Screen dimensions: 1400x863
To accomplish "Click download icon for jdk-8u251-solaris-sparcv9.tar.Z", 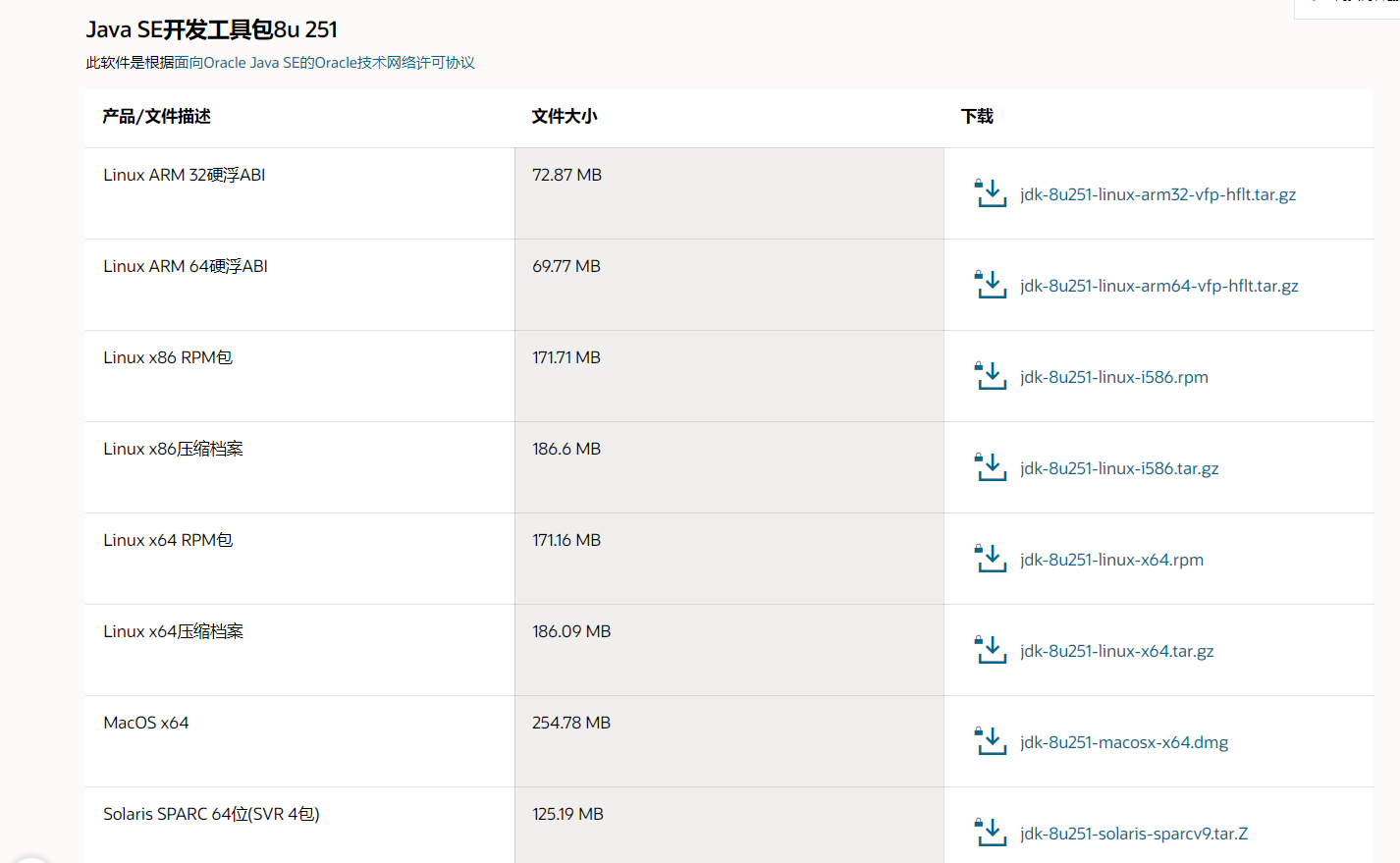I will [x=991, y=833].
